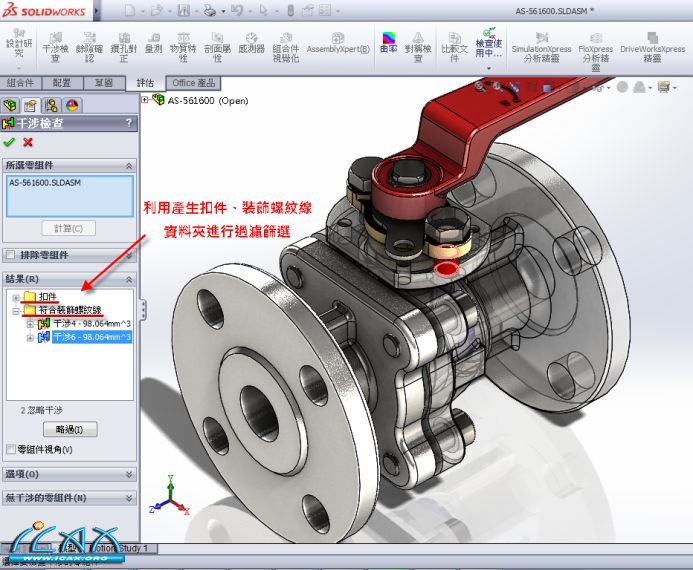Accept interference check with green checkmark
This screenshot has height=570, width=693.
click(x=10, y=142)
